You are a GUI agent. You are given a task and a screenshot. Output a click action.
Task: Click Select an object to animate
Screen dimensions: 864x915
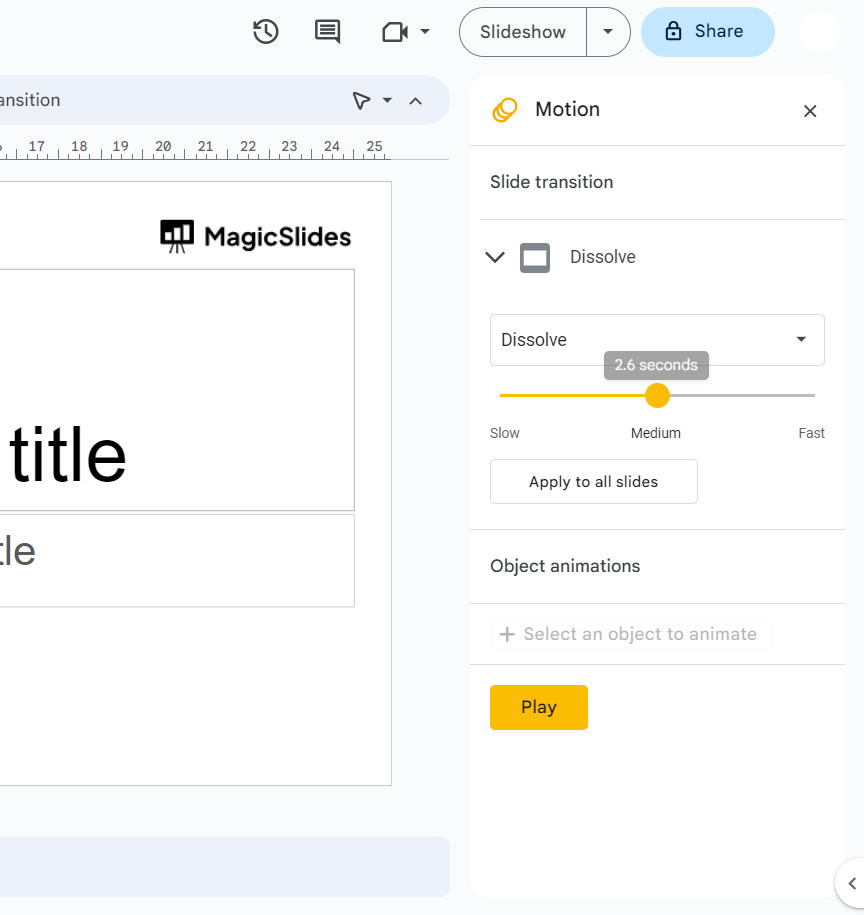click(x=630, y=634)
